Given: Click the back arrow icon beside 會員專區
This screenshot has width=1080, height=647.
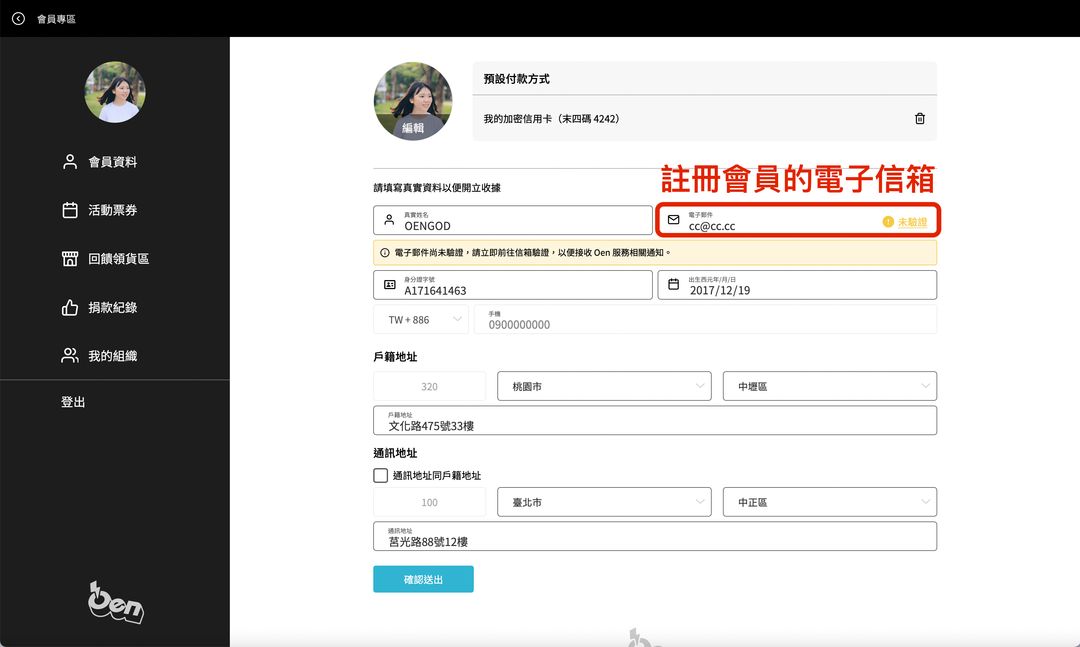Looking at the screenshot, I should (18, 18).
